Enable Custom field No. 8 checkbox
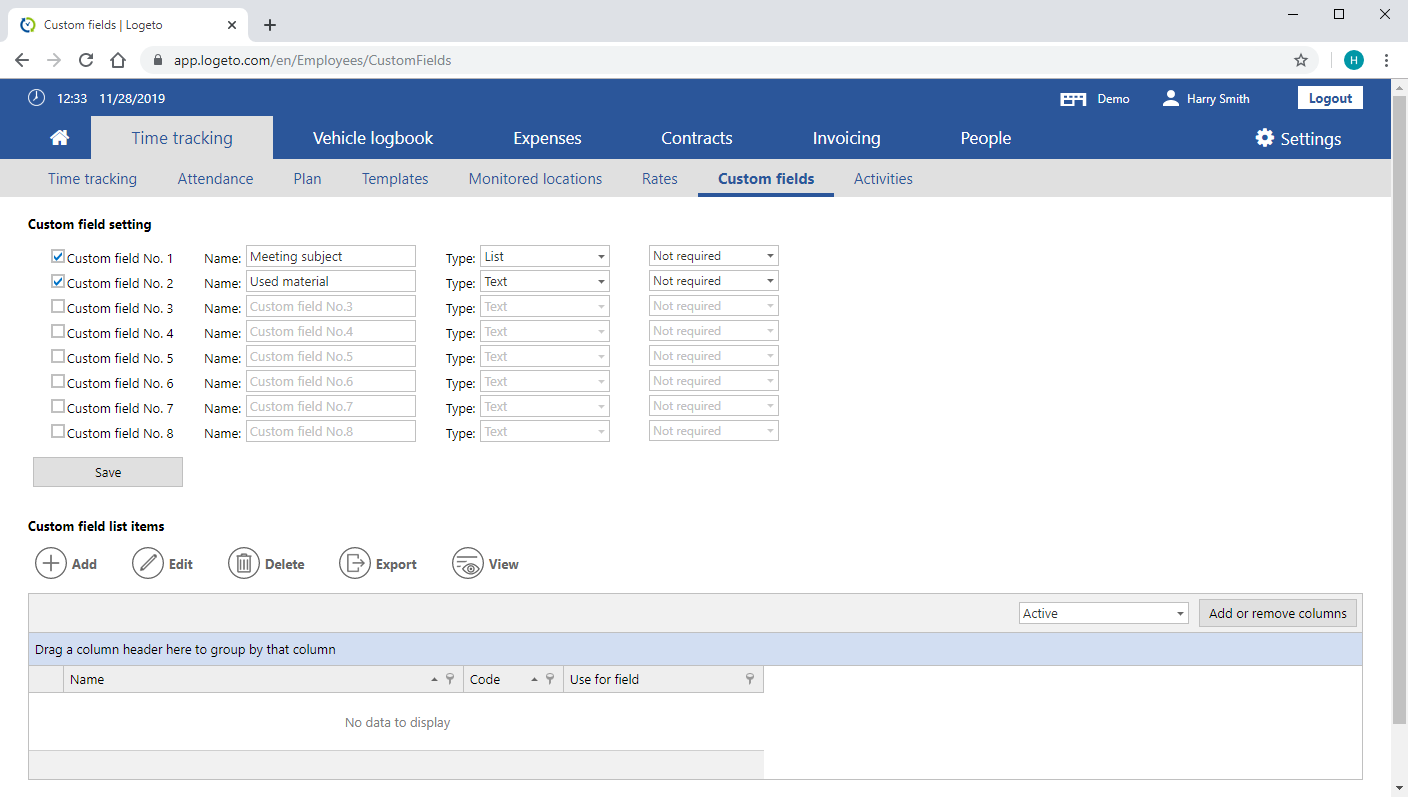 point(58,432)
